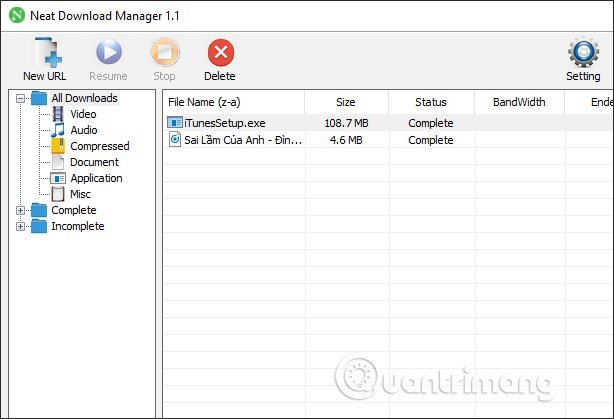Click the red Delete icon

point(220,54)
